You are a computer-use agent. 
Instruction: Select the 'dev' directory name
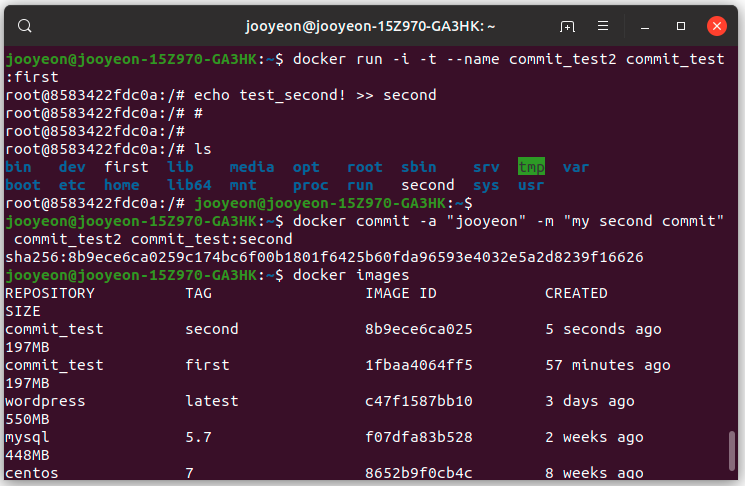coord(72,167)
